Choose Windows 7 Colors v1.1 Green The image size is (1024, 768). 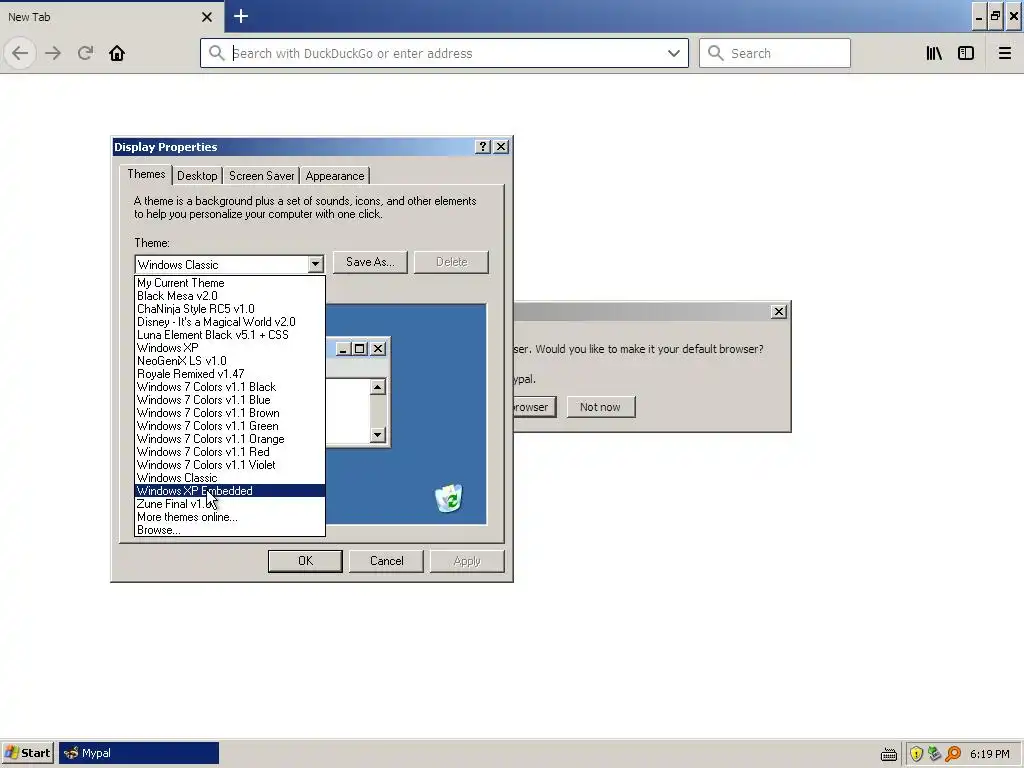pos(229,426)
